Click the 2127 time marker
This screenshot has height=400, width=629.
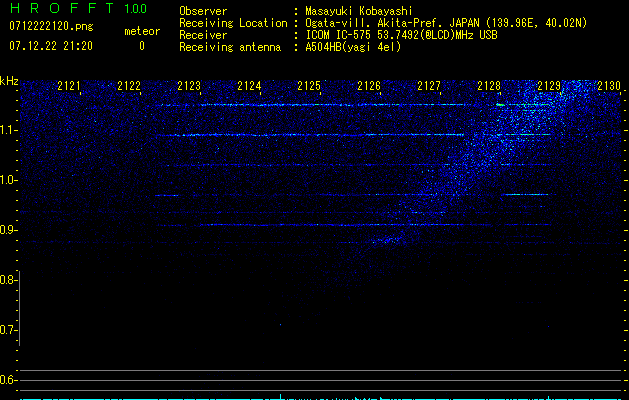[x=429, y=86]
